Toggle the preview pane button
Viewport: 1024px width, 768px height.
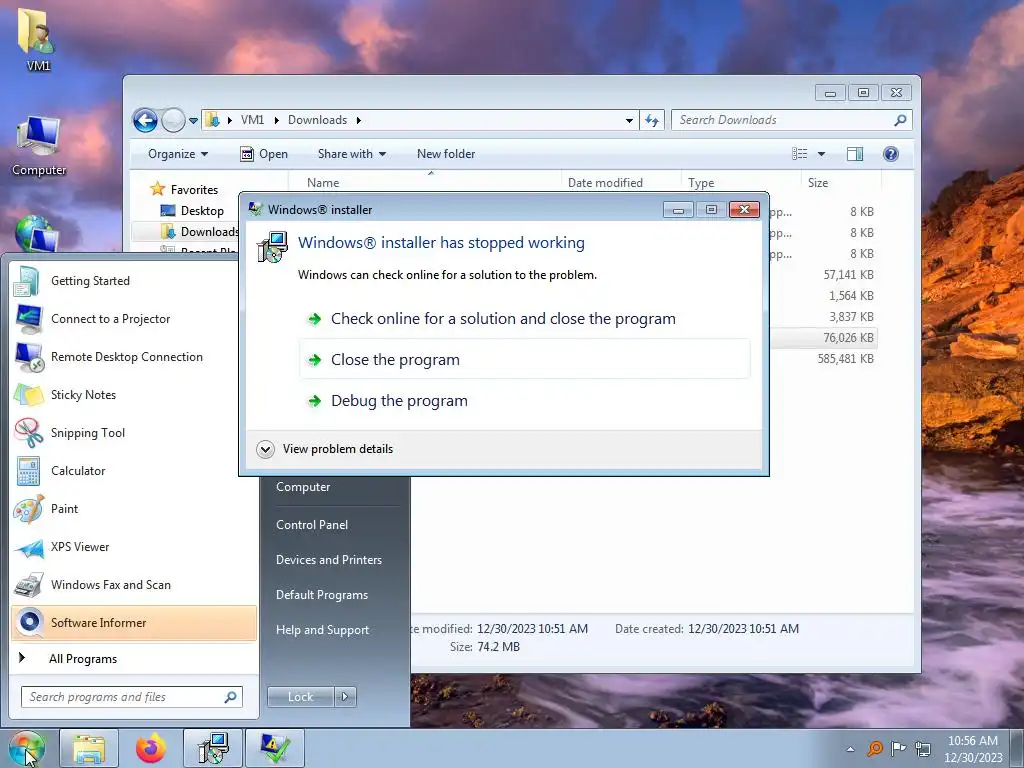click(855, 154)
